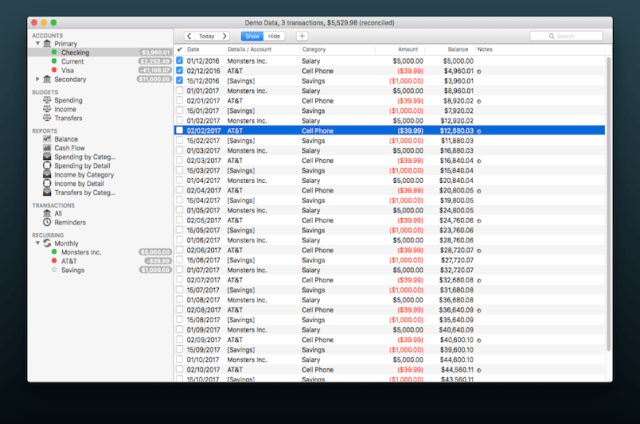Uncheck reconciled box for 15/12/2016 Savings
Viewport: 640px width, 424px height.
[x=180, y=81]
